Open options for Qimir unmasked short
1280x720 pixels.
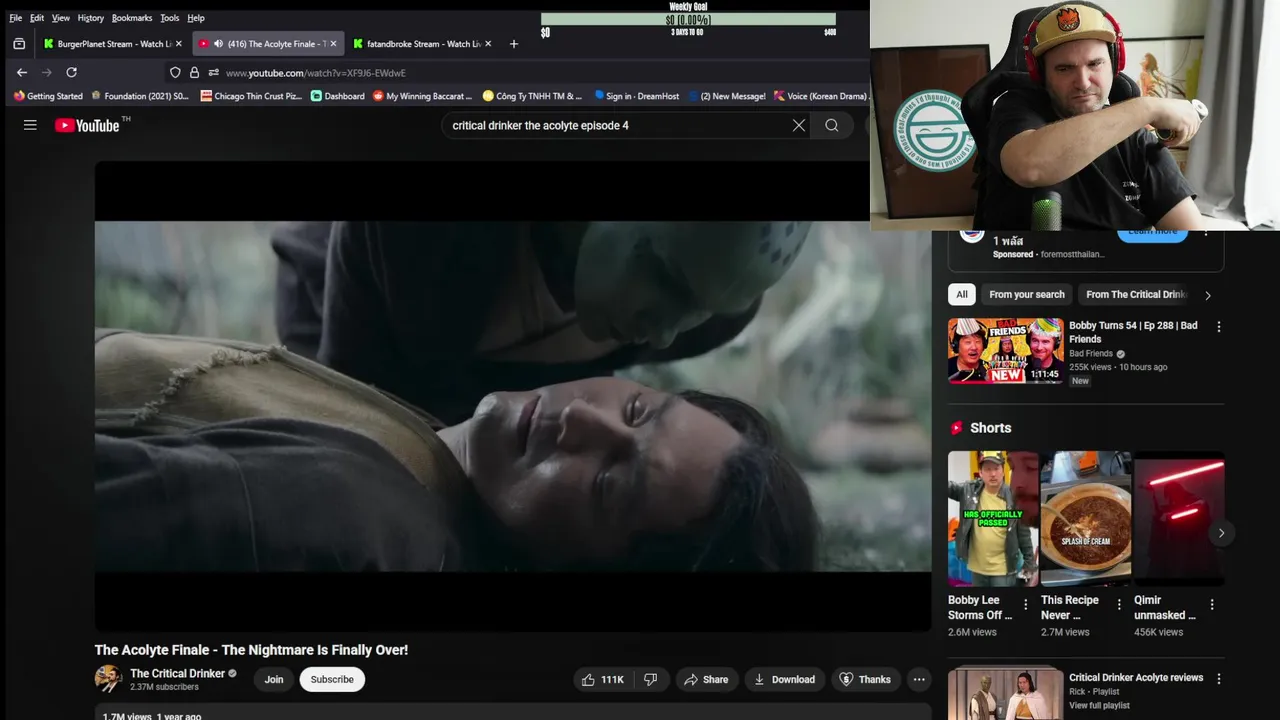coord(1212,604)
